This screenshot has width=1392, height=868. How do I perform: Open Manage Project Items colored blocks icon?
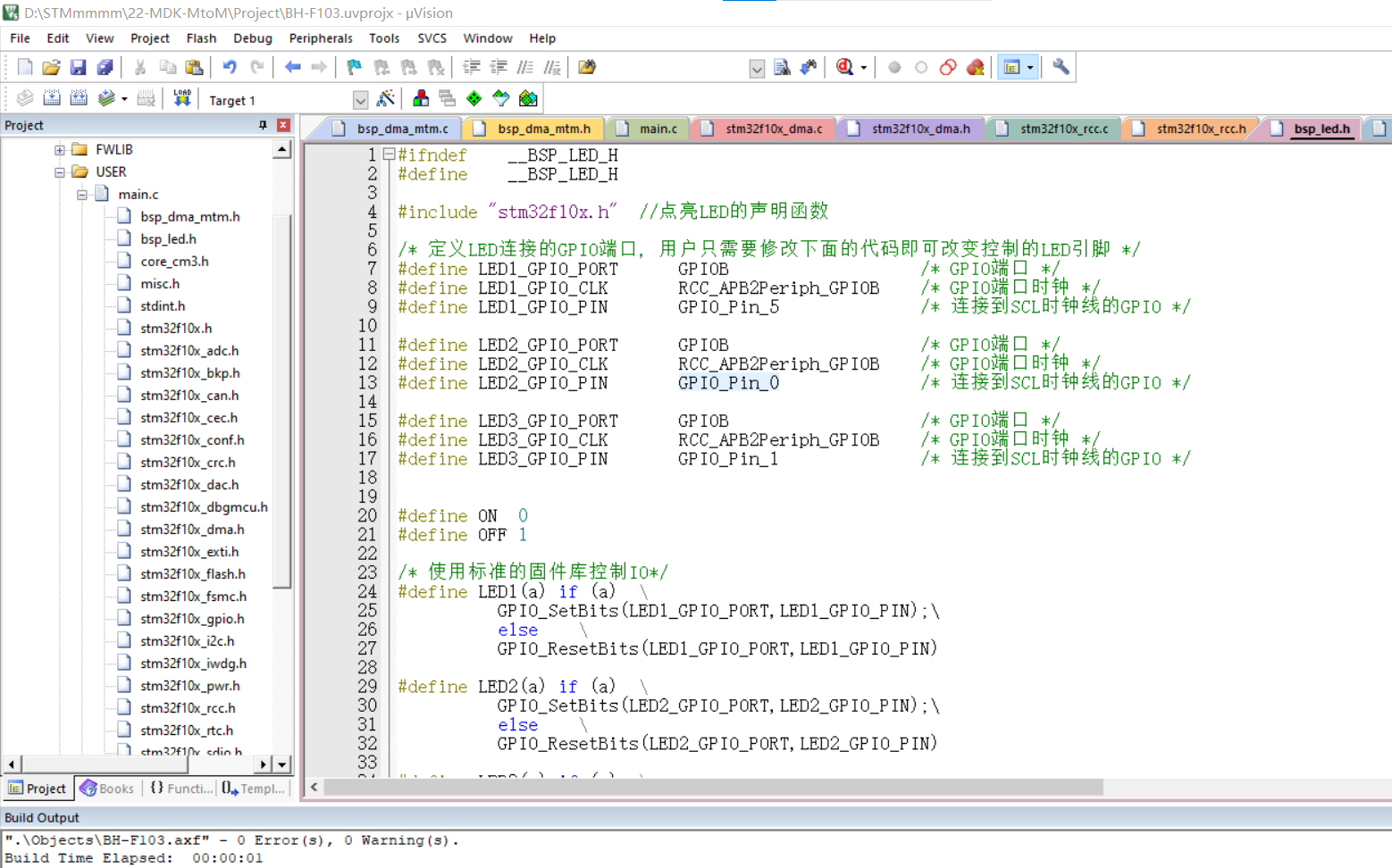(x=421, y=98)
